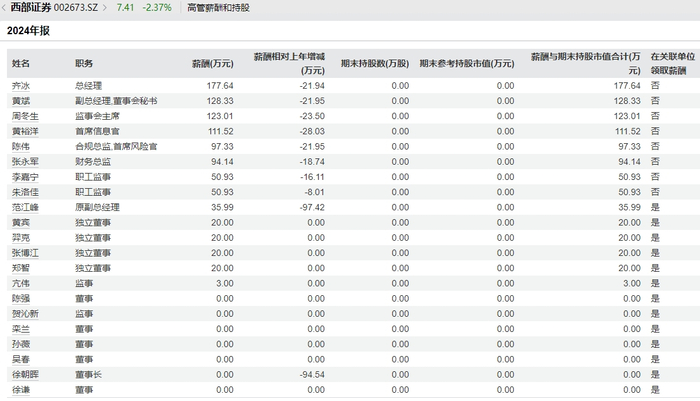Click the -2.37% price change in header
This screenshot has width=700, height=401.
pyautogui.click(x=157, y=8)
